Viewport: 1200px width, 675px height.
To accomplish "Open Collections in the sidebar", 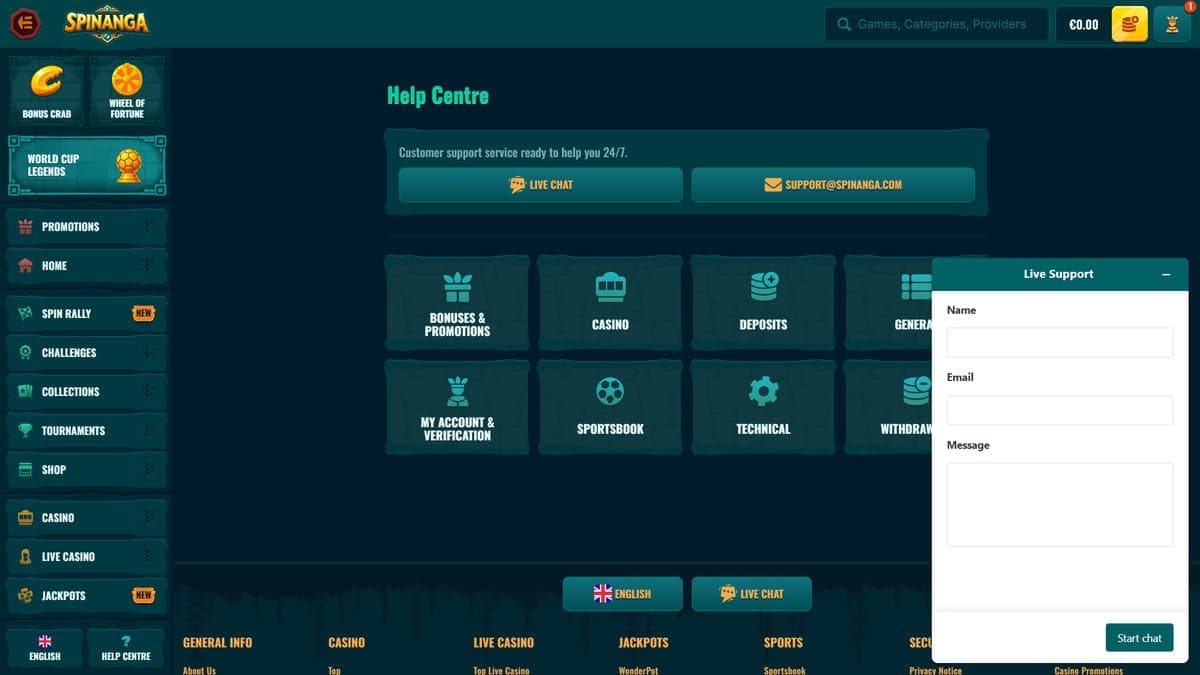I will click(87, 392).
